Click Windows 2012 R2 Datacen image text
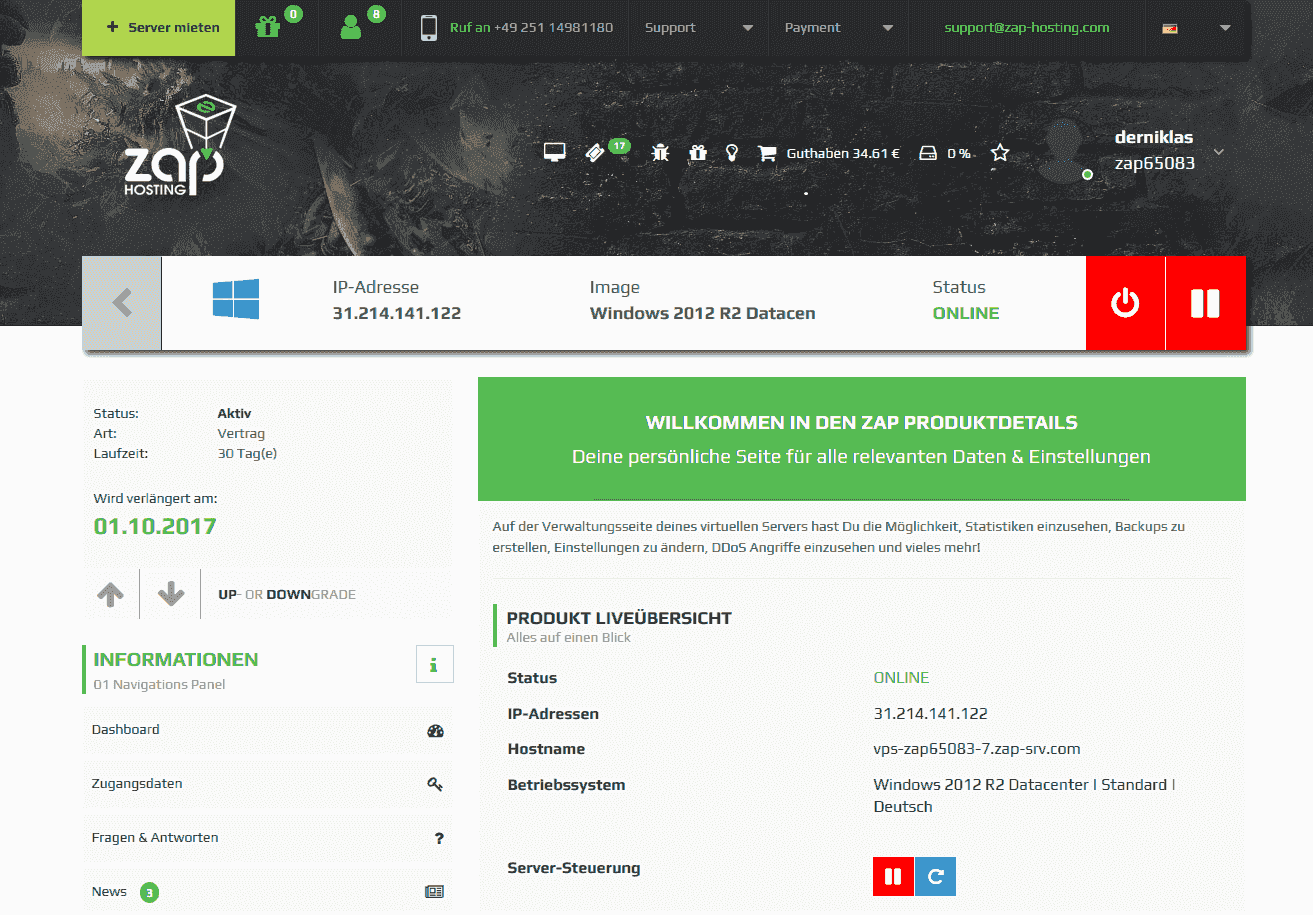The image size is (1313, 915). 703,313
